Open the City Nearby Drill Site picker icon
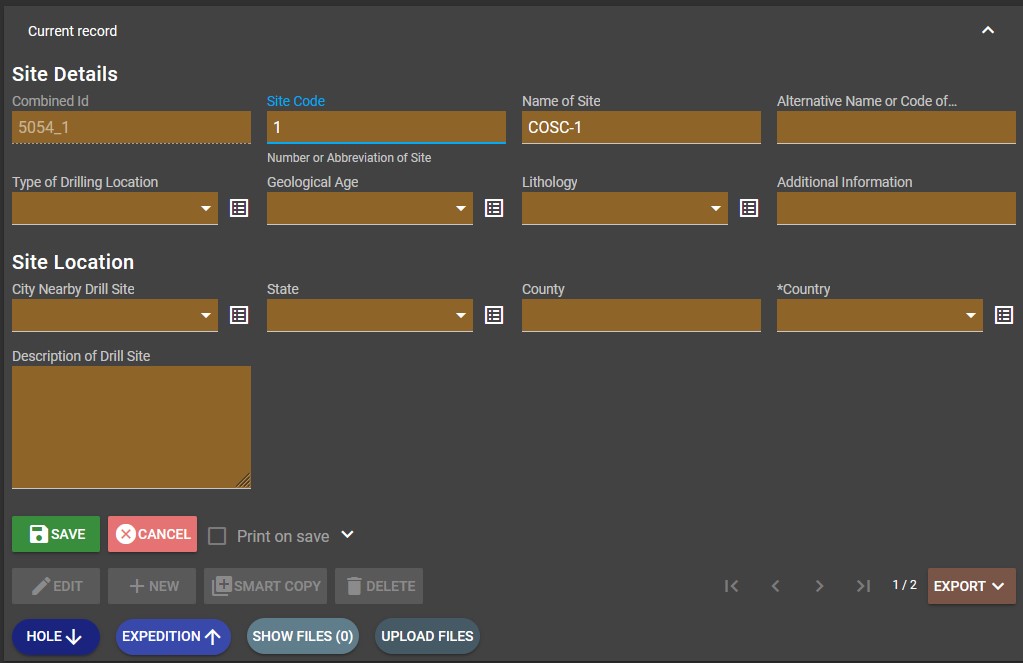Screen dimensions: 1023x663 click(x=238, y=315)
